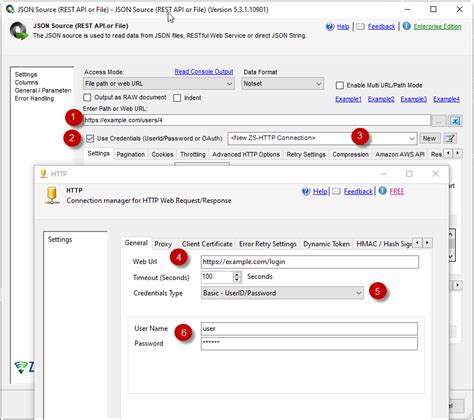Open the Example4 link
Viewport: 474px width, 420px height.
tap(446, 99)
